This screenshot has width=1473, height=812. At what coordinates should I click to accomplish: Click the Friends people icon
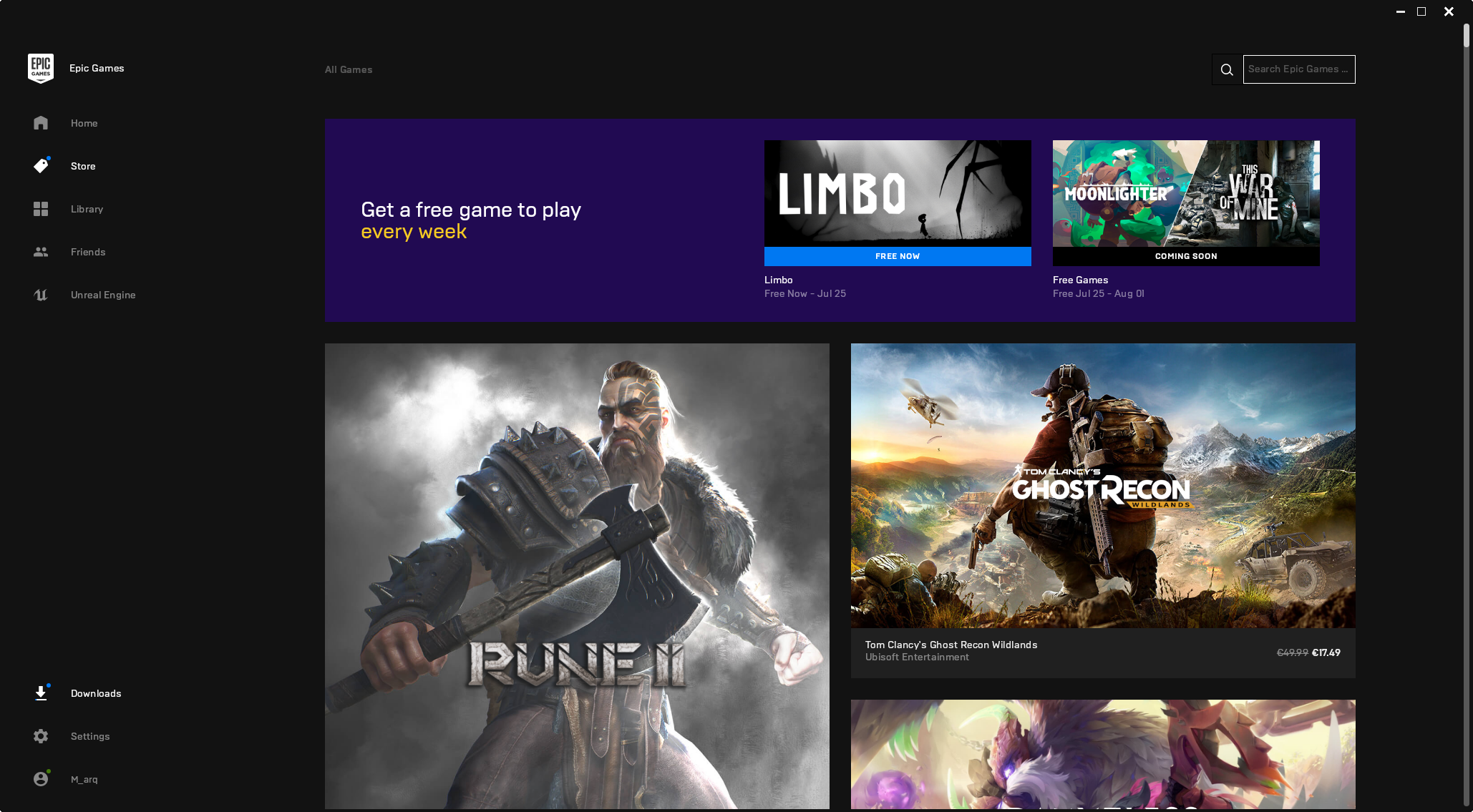pos(41,252)
